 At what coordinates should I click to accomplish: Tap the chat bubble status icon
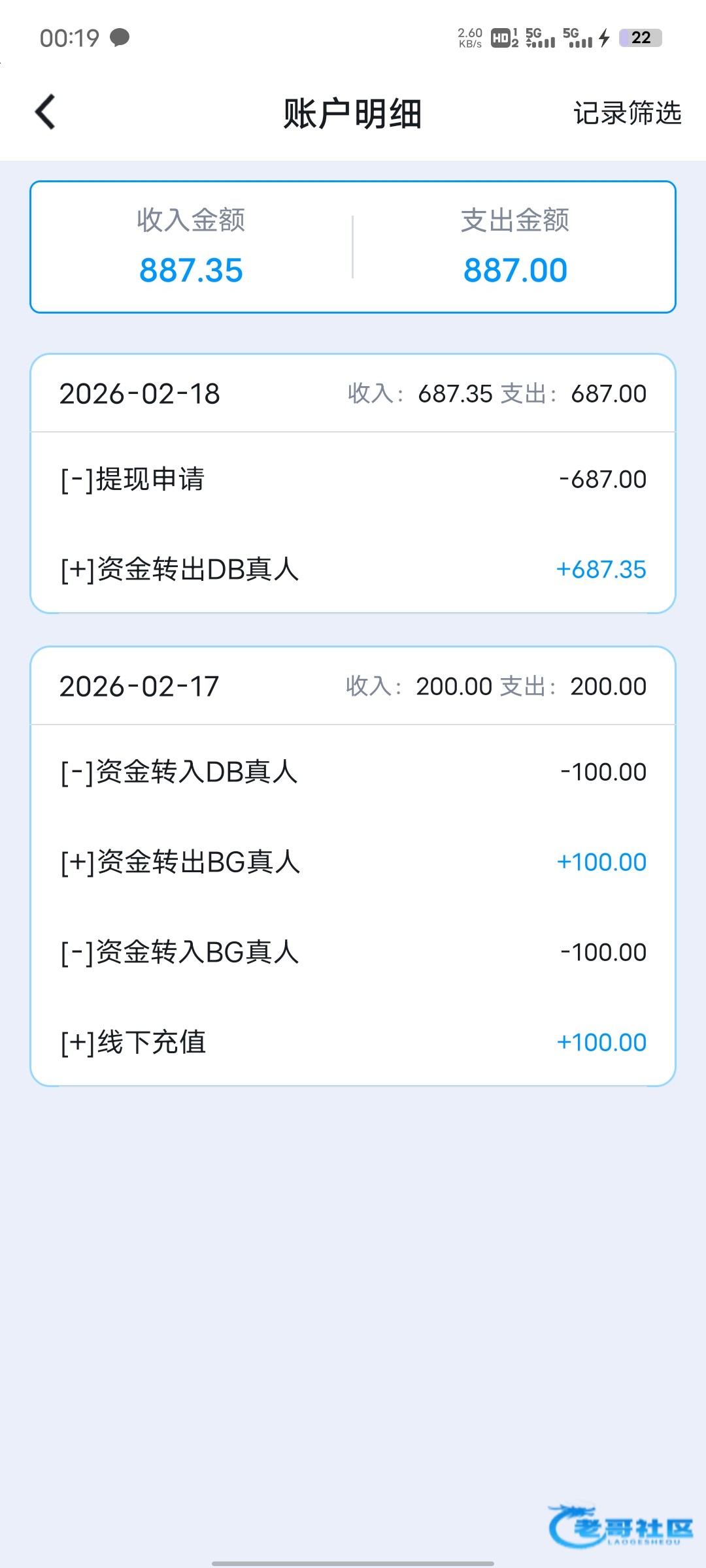point(120,38)
